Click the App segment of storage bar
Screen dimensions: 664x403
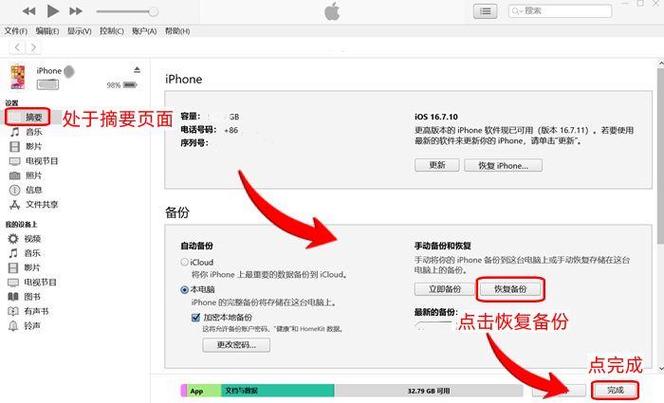pyautogui.click(x=204, y=391)
